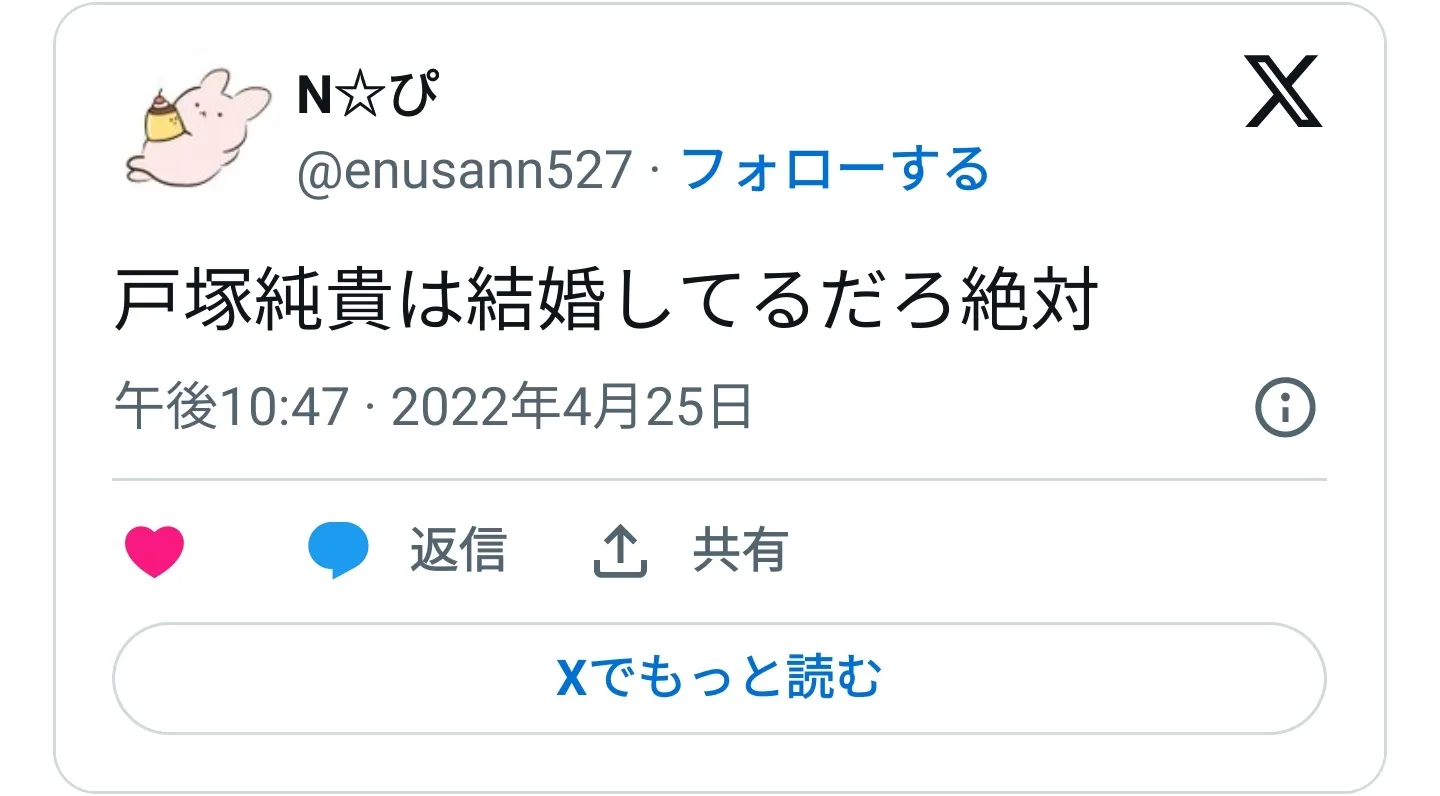Image resolution: width=1440 pixels, height=796 pixels.
Task: Click the Xでもっと読む button
Action: click(x=719, y=678)
